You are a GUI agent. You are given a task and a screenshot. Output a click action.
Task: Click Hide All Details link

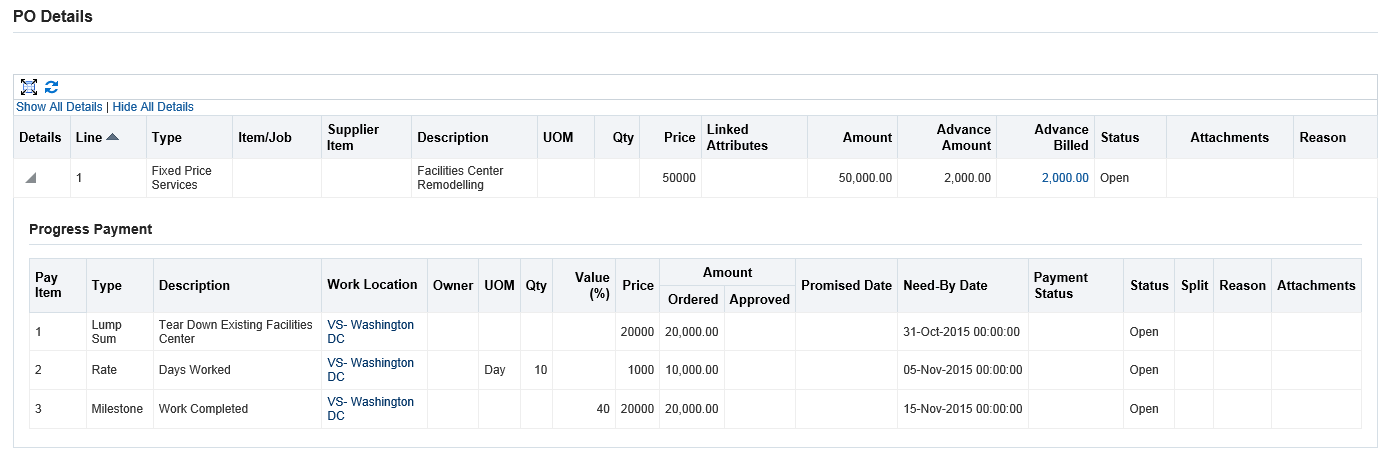point(153,107)
